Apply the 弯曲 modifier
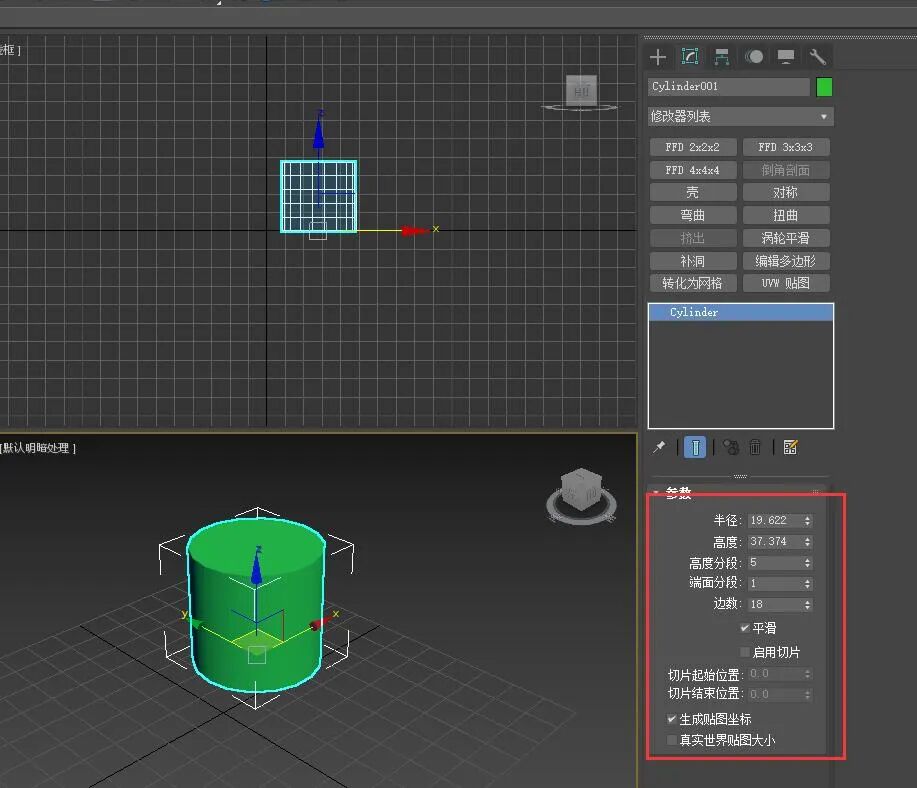This screenshot has width=917, height=788. pos(692,215)
